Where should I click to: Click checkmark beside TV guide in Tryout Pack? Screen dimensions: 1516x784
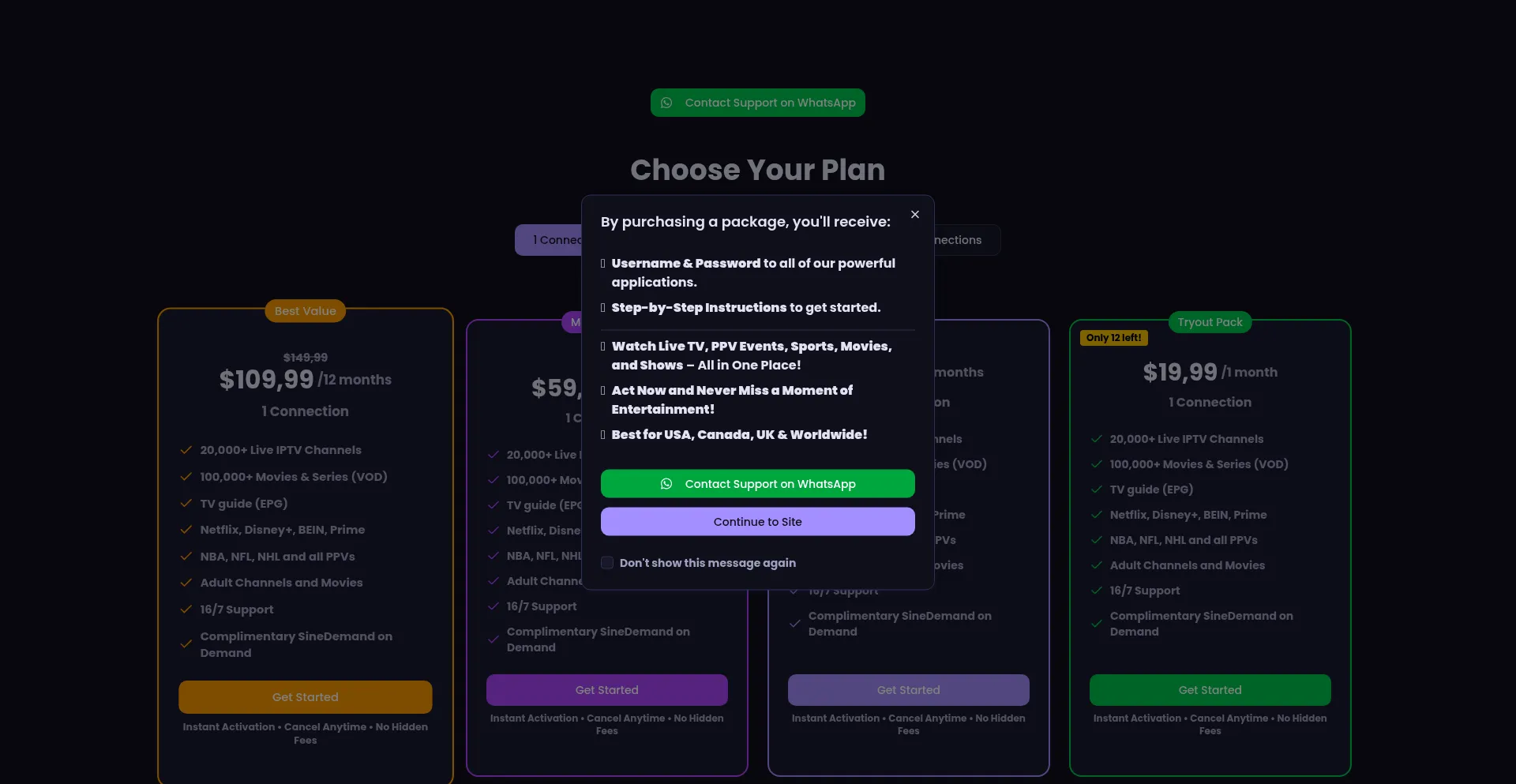(x=1096, y=490)
